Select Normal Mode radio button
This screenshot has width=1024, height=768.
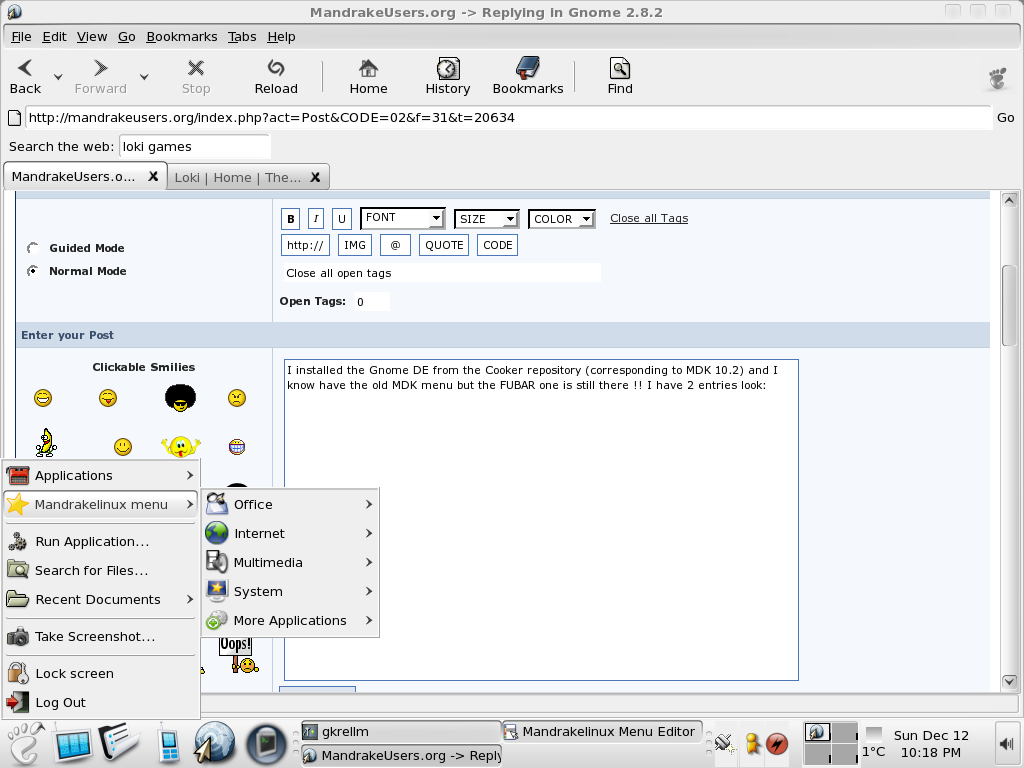pyautogui.click(x=33, y=270)
